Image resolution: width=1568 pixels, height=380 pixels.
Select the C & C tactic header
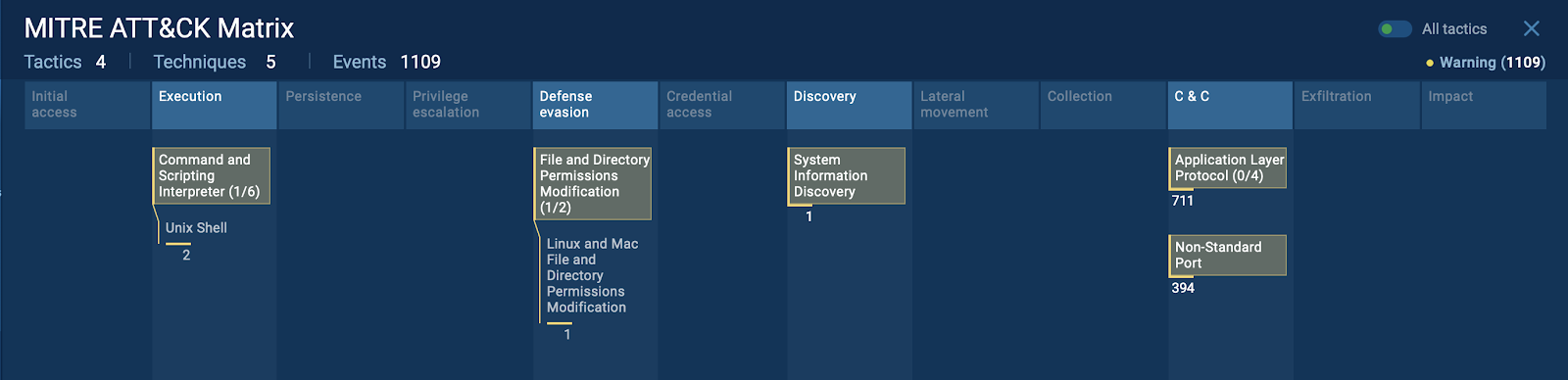(x=1230, y=105)
